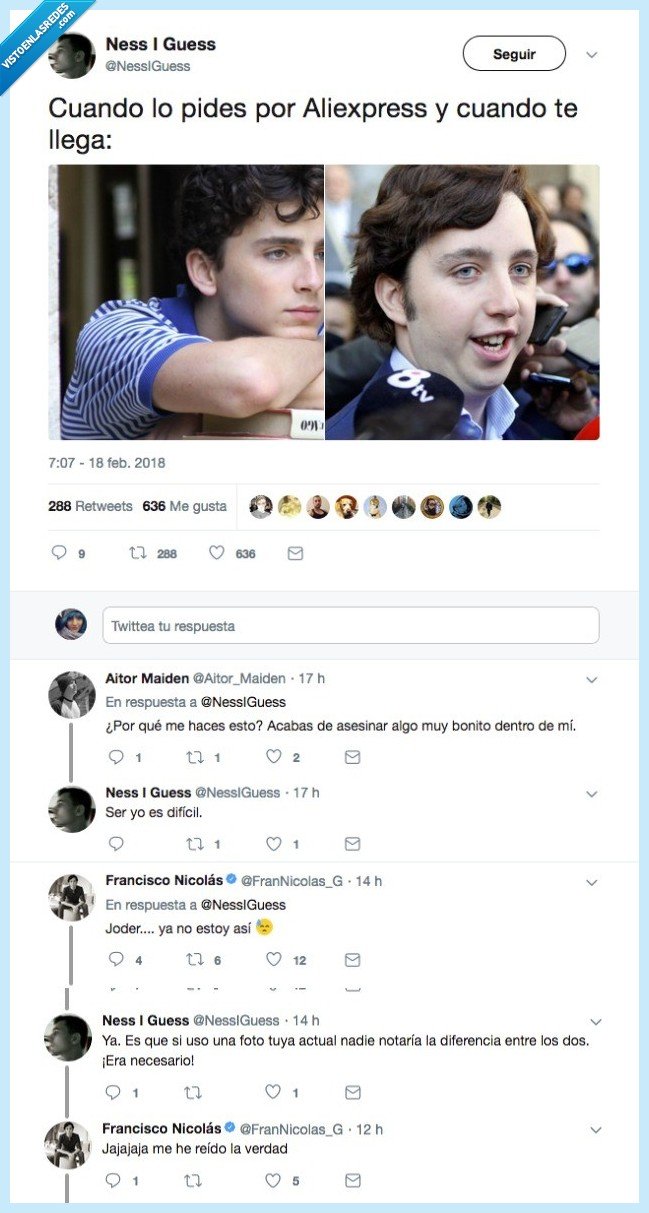The height and width of the screenshot is (1213, 649).
Task: Open direct message icon under main tweet
Action: coord(295,552)
